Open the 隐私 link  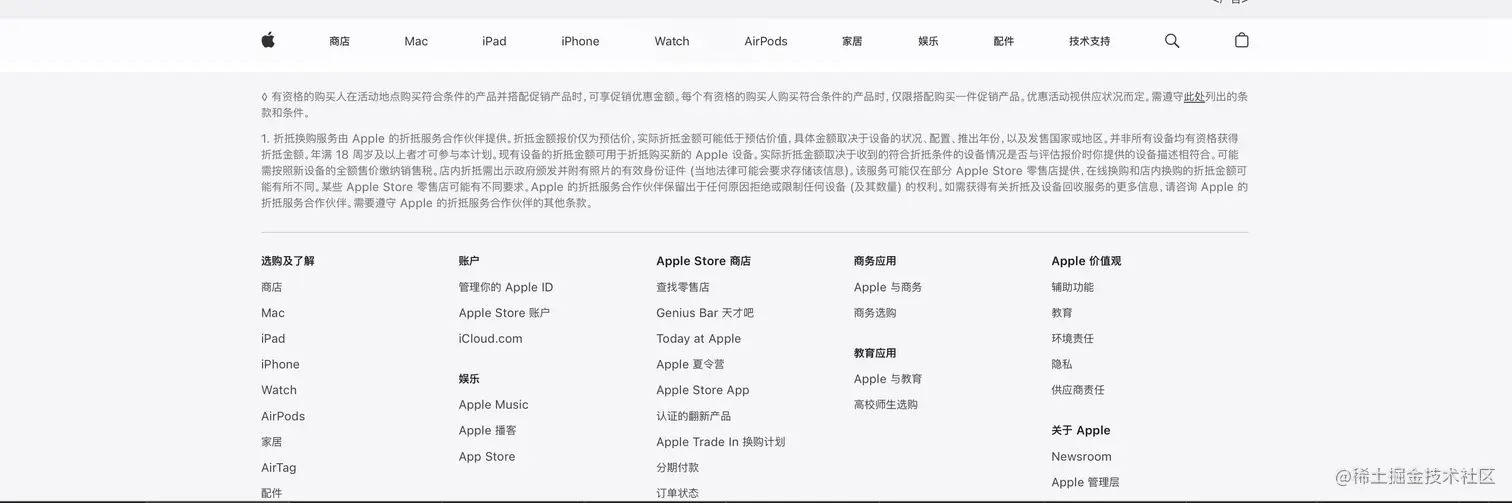1062,365
